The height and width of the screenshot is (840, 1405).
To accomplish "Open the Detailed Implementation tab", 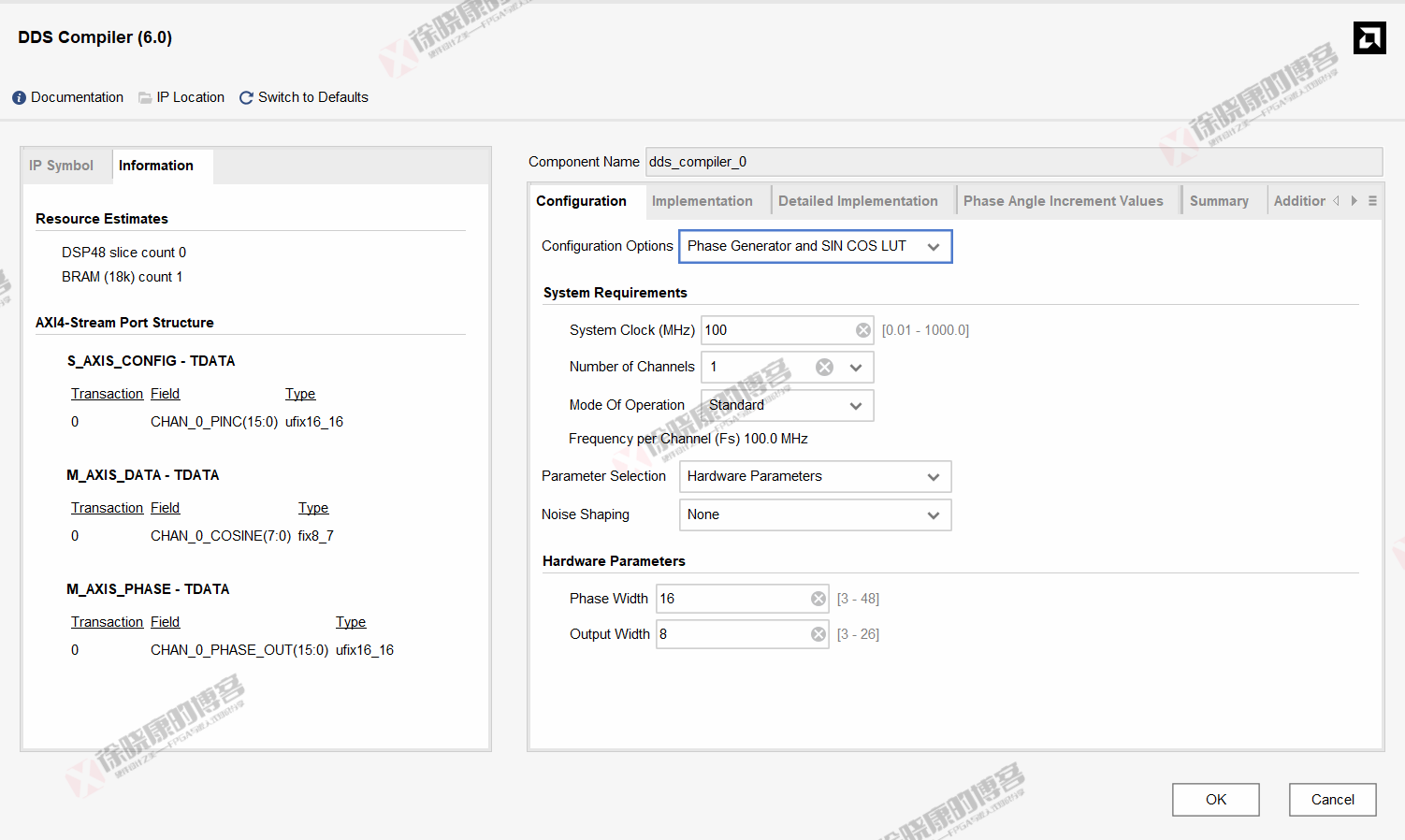I will pos(858,201).
